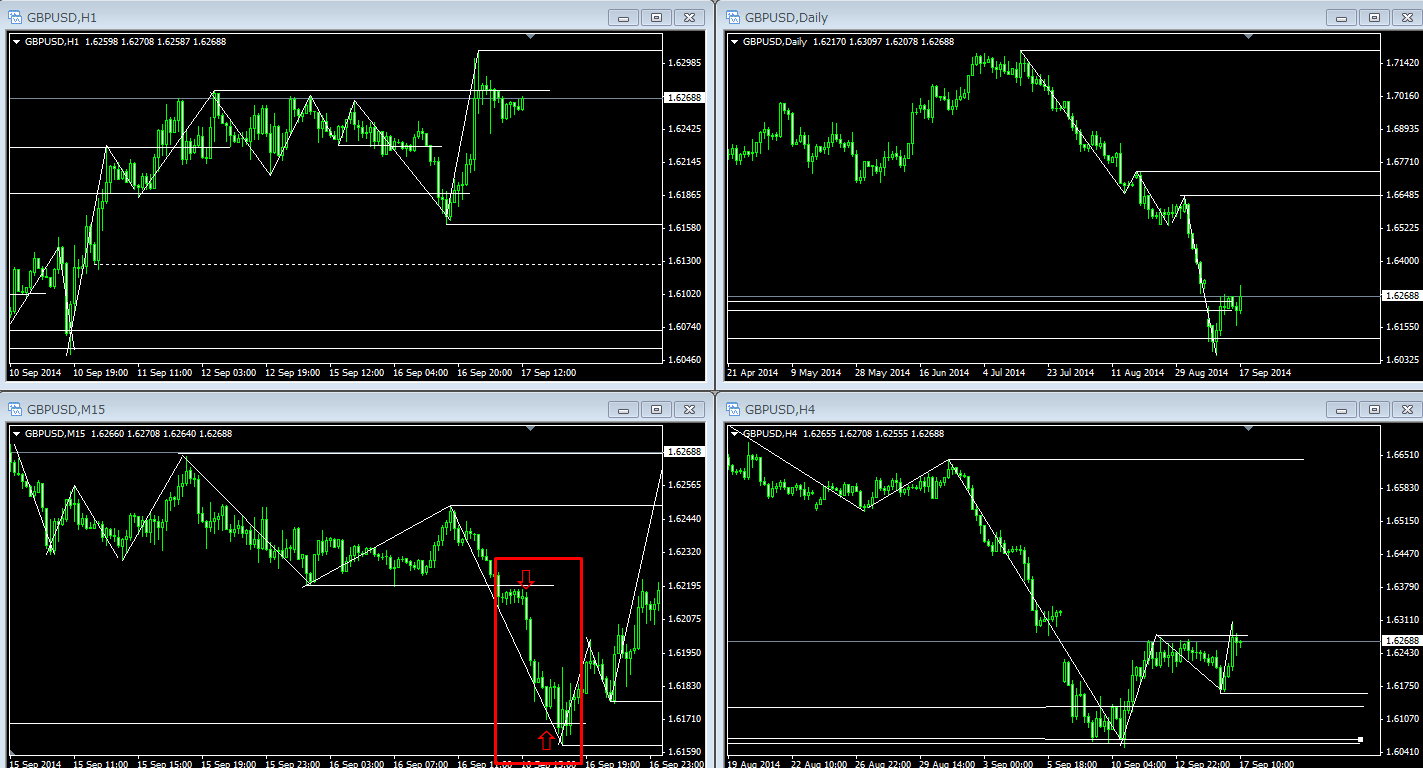Viewport: 1423px width, 768px height.
Task: Activate the GBPUSD,M15 window title bar
Action: tap(300, 409)
